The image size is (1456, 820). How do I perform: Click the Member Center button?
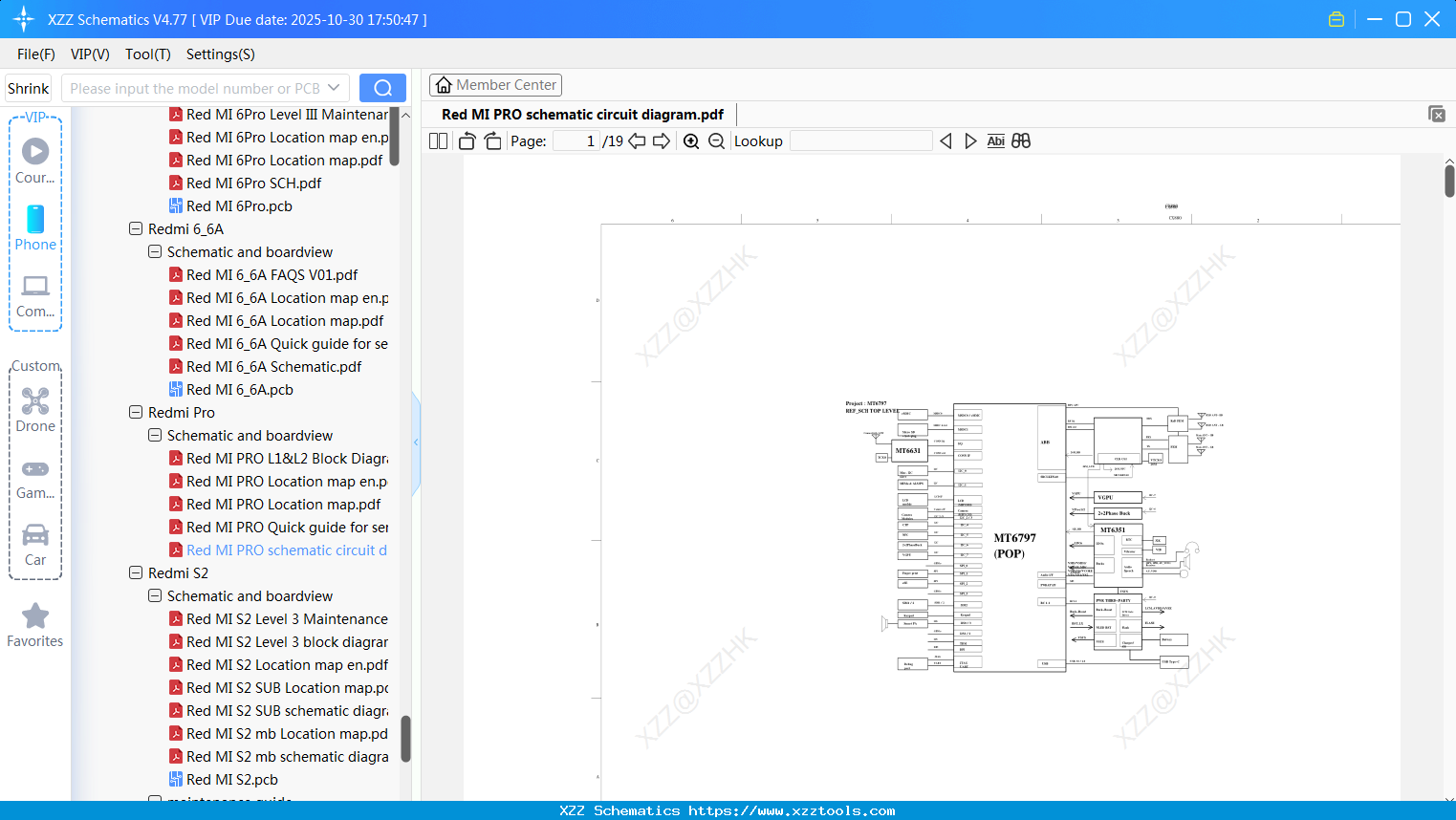pyautogui.click(x=495, y=84)
